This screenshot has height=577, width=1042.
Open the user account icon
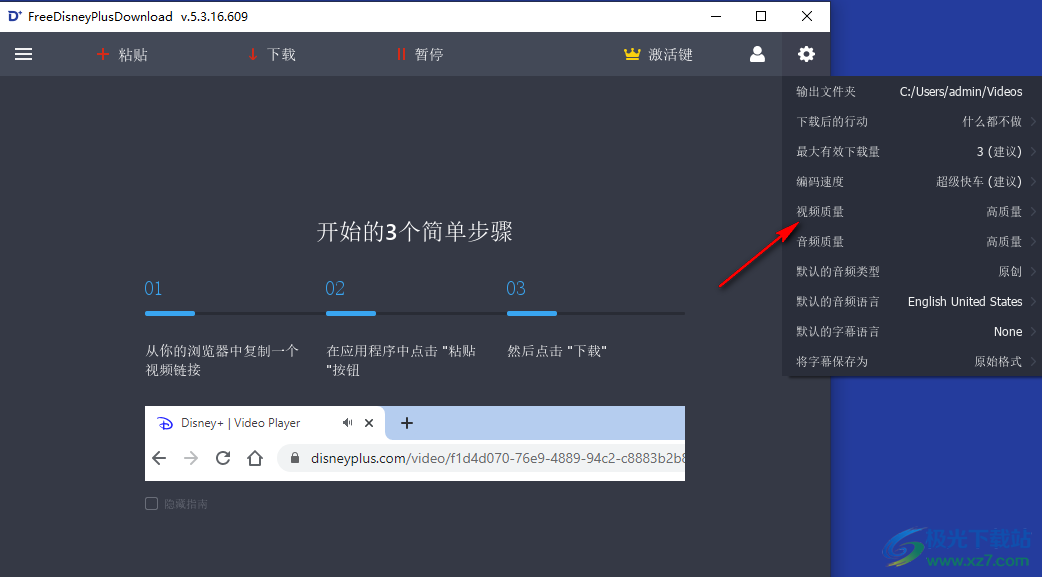pos(757,54)
